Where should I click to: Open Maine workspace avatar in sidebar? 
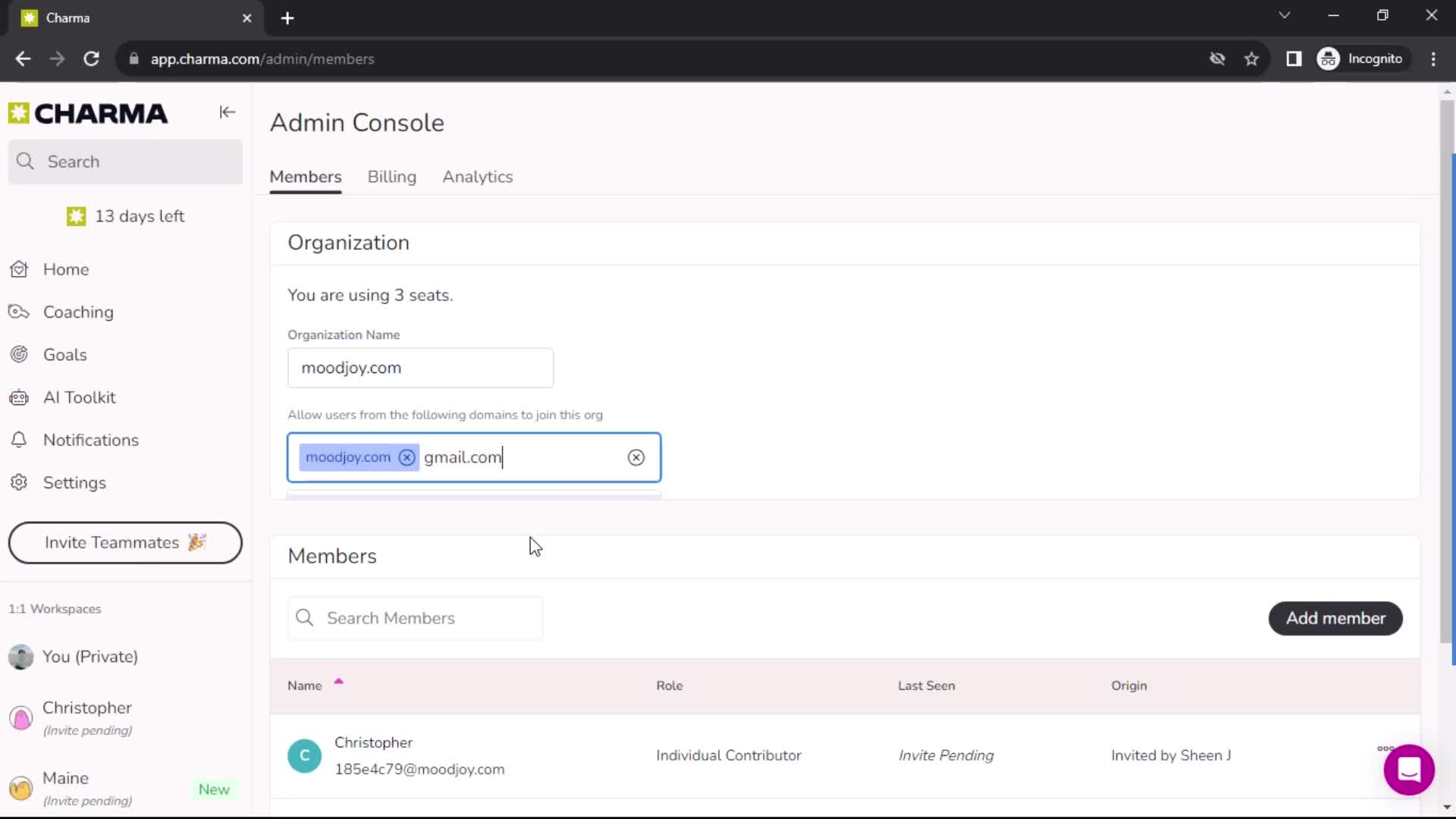[21, 789]
